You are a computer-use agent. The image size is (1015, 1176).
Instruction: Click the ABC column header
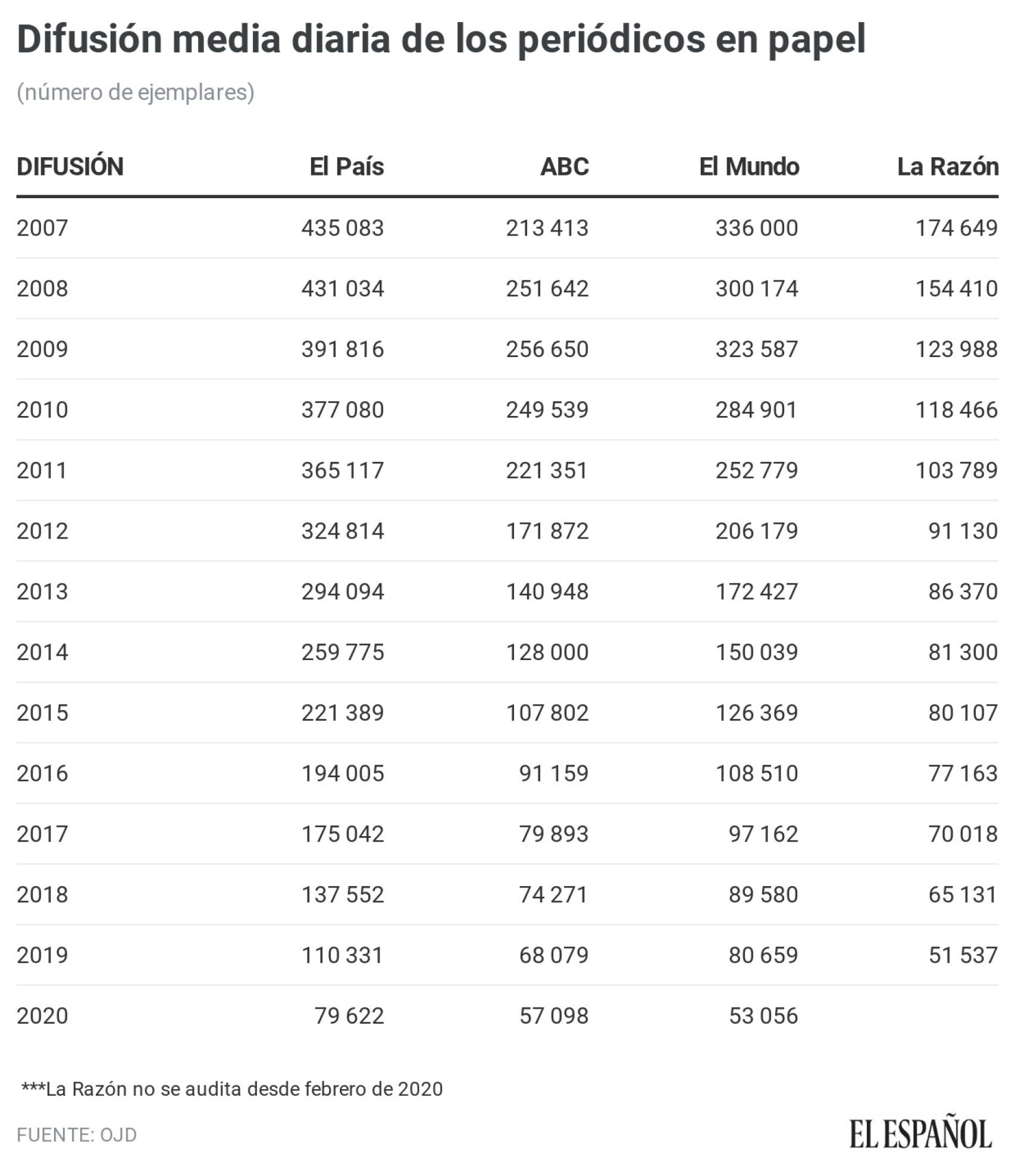tap(564, 167)
